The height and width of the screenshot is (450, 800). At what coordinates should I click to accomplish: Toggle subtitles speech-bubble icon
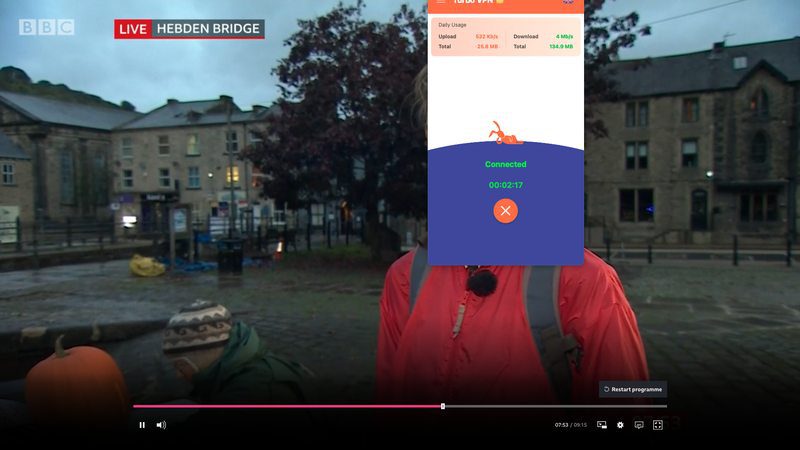point(639,425)
